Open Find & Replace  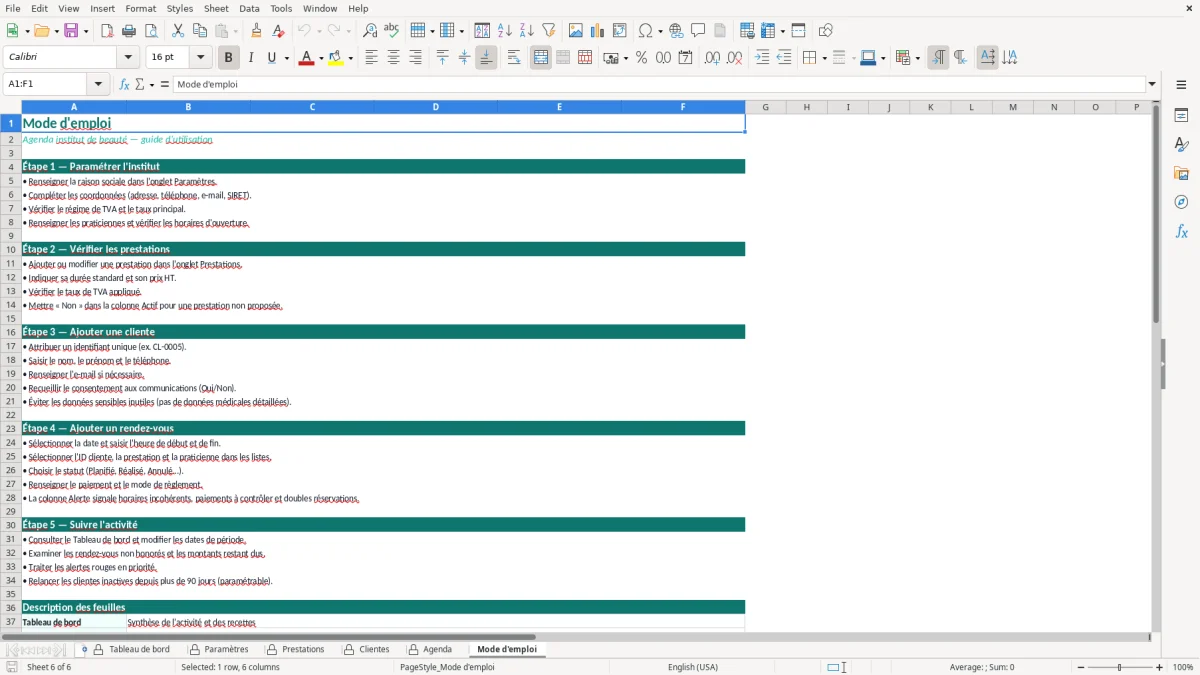point(370,31)
